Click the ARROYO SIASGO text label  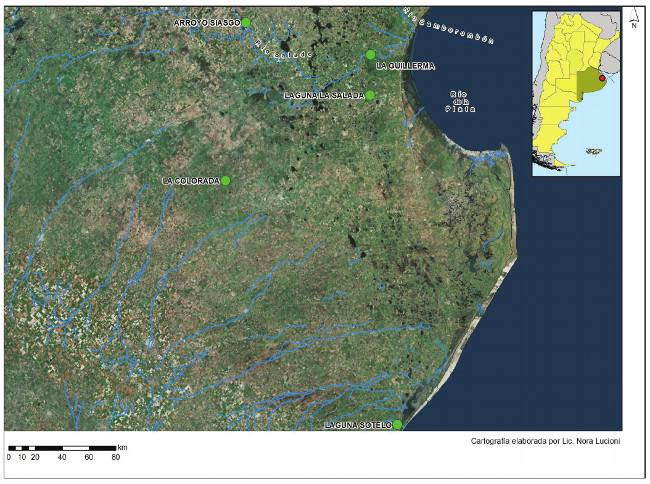click(x=207, y=22)
